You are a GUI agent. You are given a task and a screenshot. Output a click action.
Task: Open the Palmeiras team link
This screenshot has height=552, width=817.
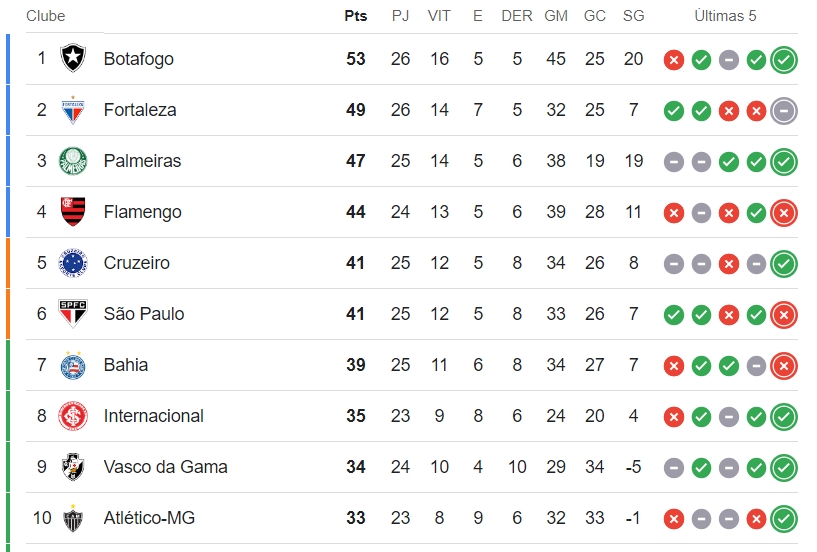[142, 161]
